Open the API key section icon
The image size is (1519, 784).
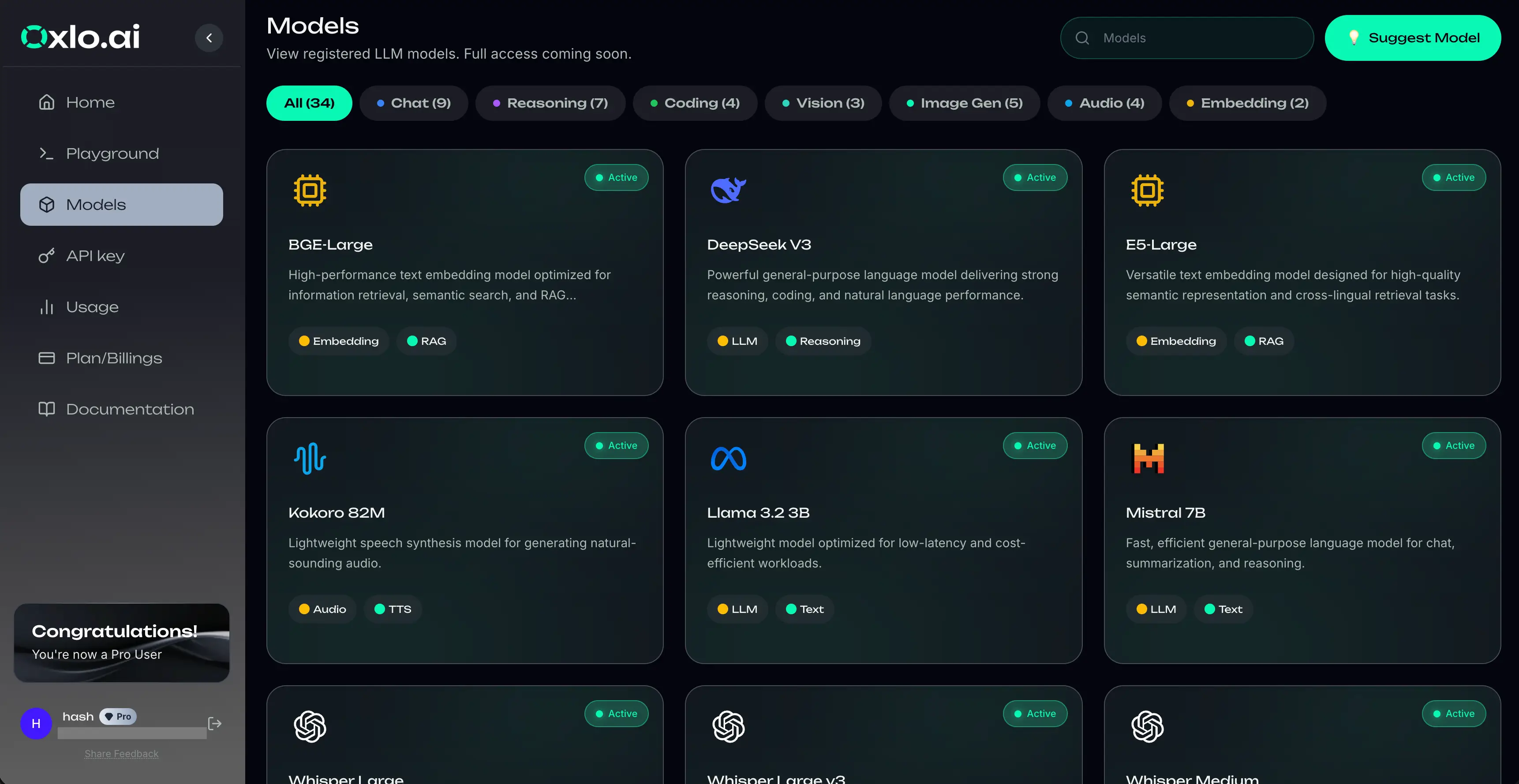(x=47, y=255)
